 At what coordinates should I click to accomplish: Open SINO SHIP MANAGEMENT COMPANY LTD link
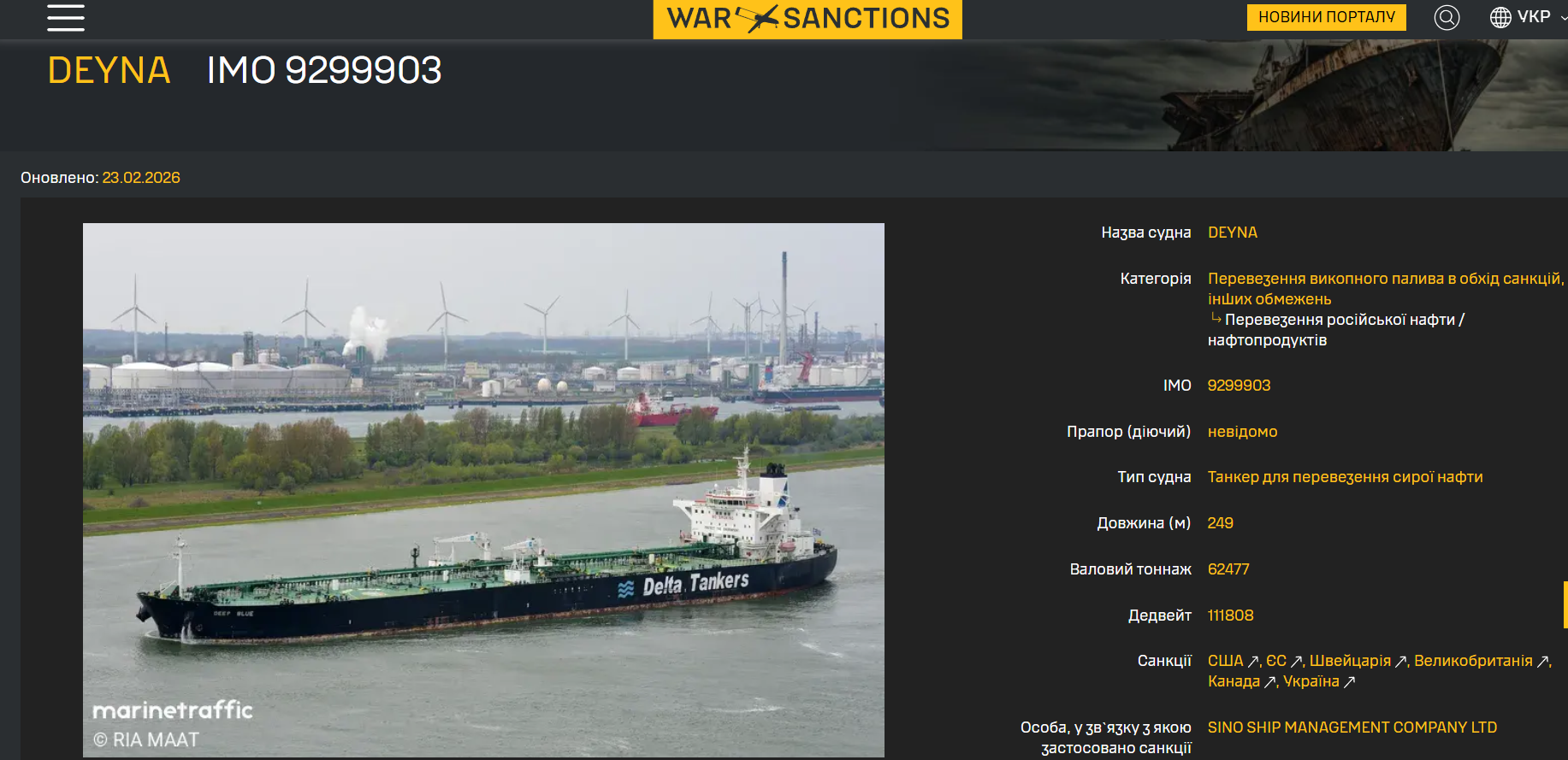coord(1352,728)
